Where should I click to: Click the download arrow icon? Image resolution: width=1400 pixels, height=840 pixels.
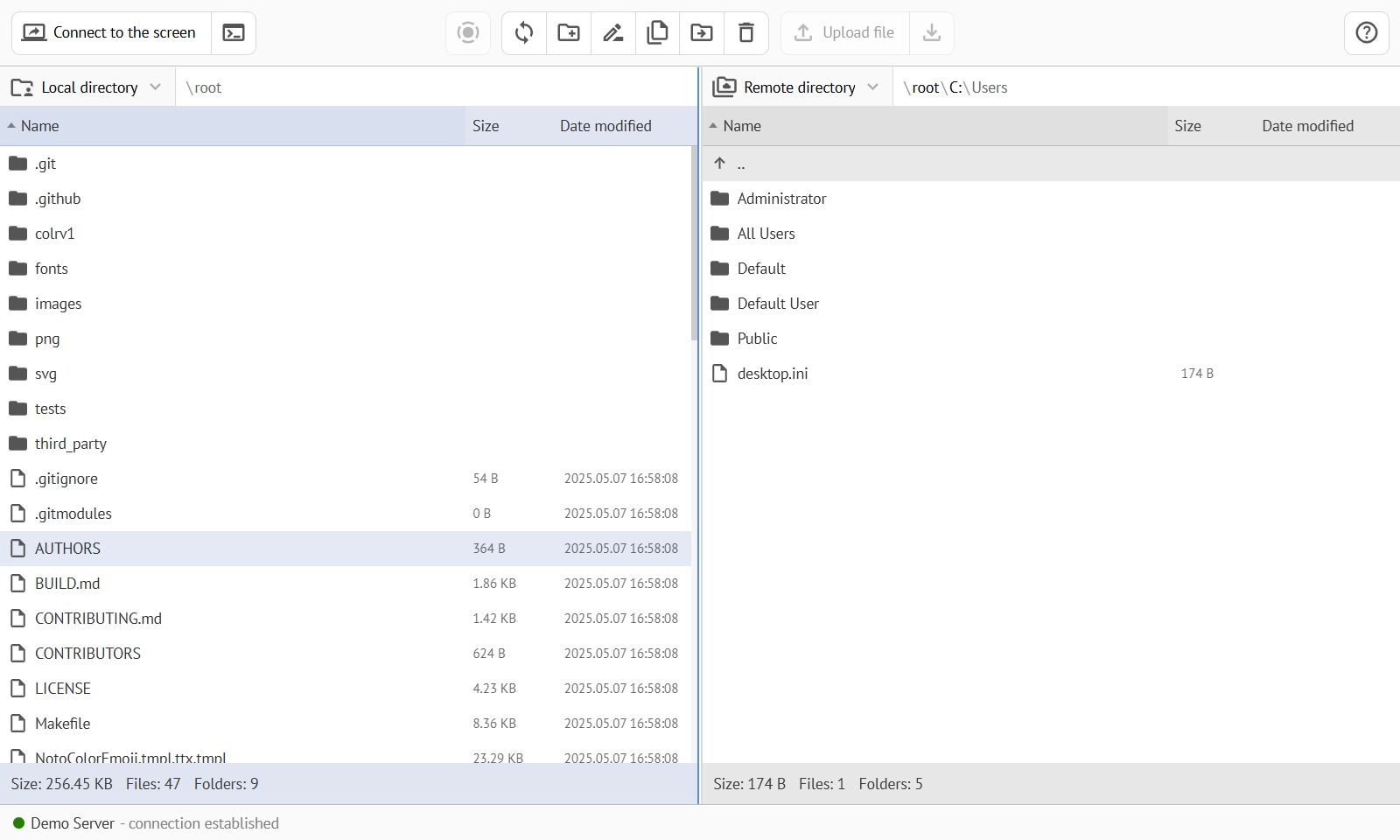point(932,33)
